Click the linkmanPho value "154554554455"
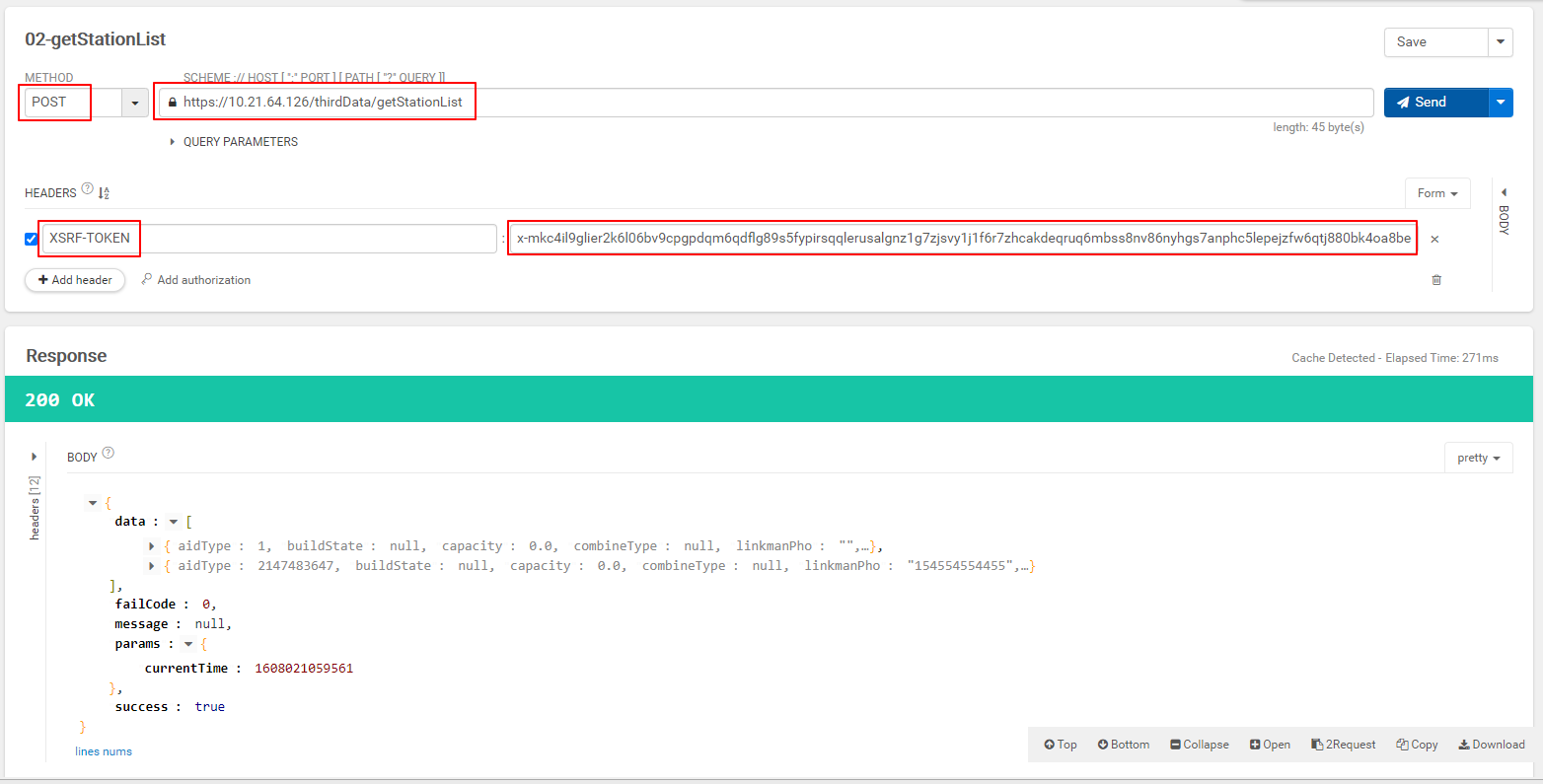 tap(962, 566)
